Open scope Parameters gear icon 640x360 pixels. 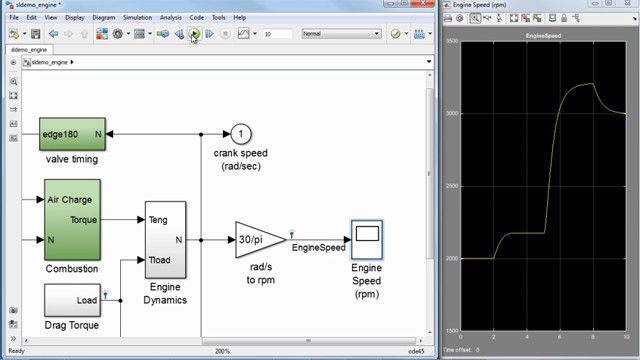coord(460,18)
